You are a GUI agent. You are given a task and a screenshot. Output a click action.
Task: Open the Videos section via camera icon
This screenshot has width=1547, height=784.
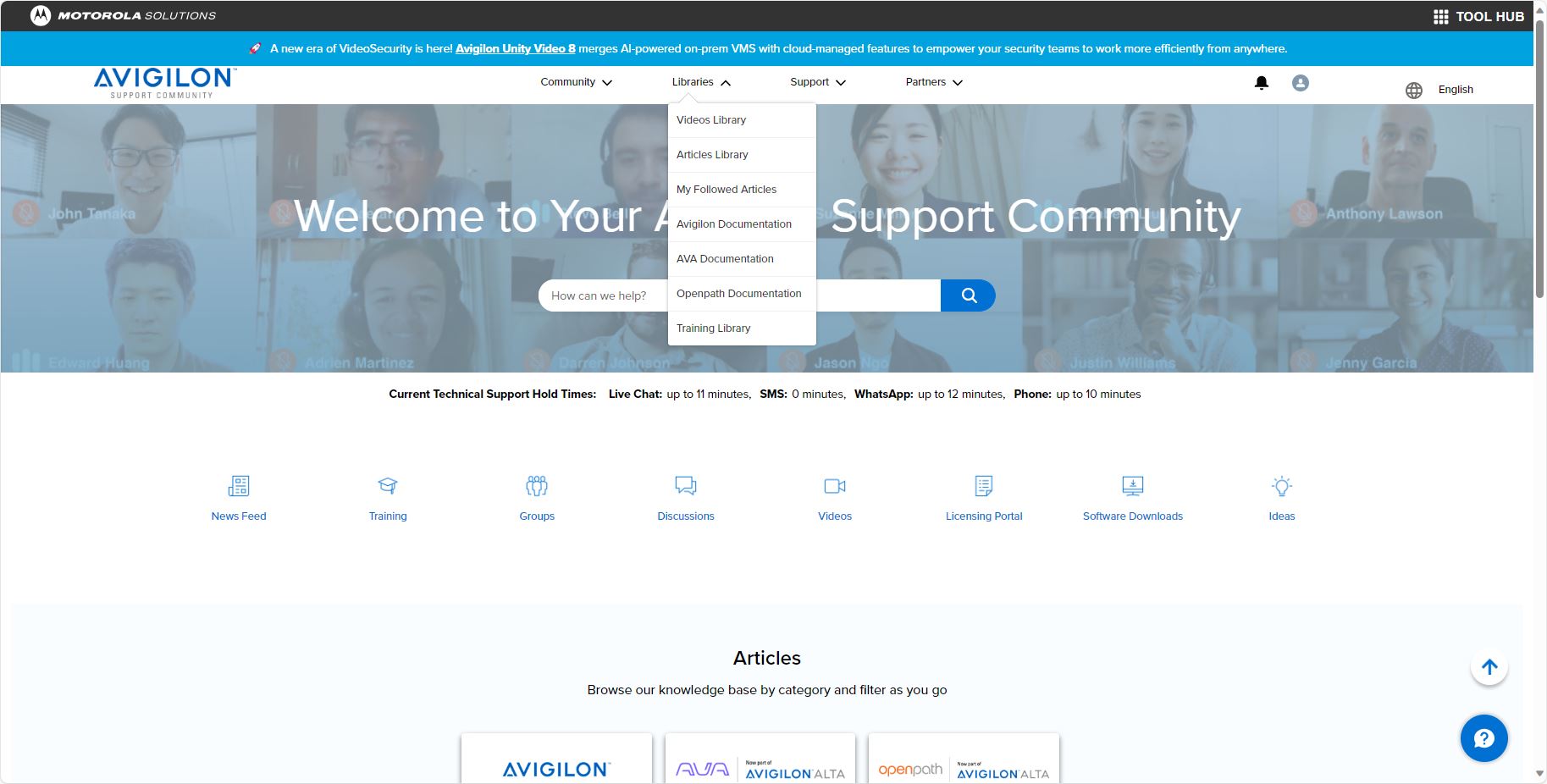click(x=834, y=486)
